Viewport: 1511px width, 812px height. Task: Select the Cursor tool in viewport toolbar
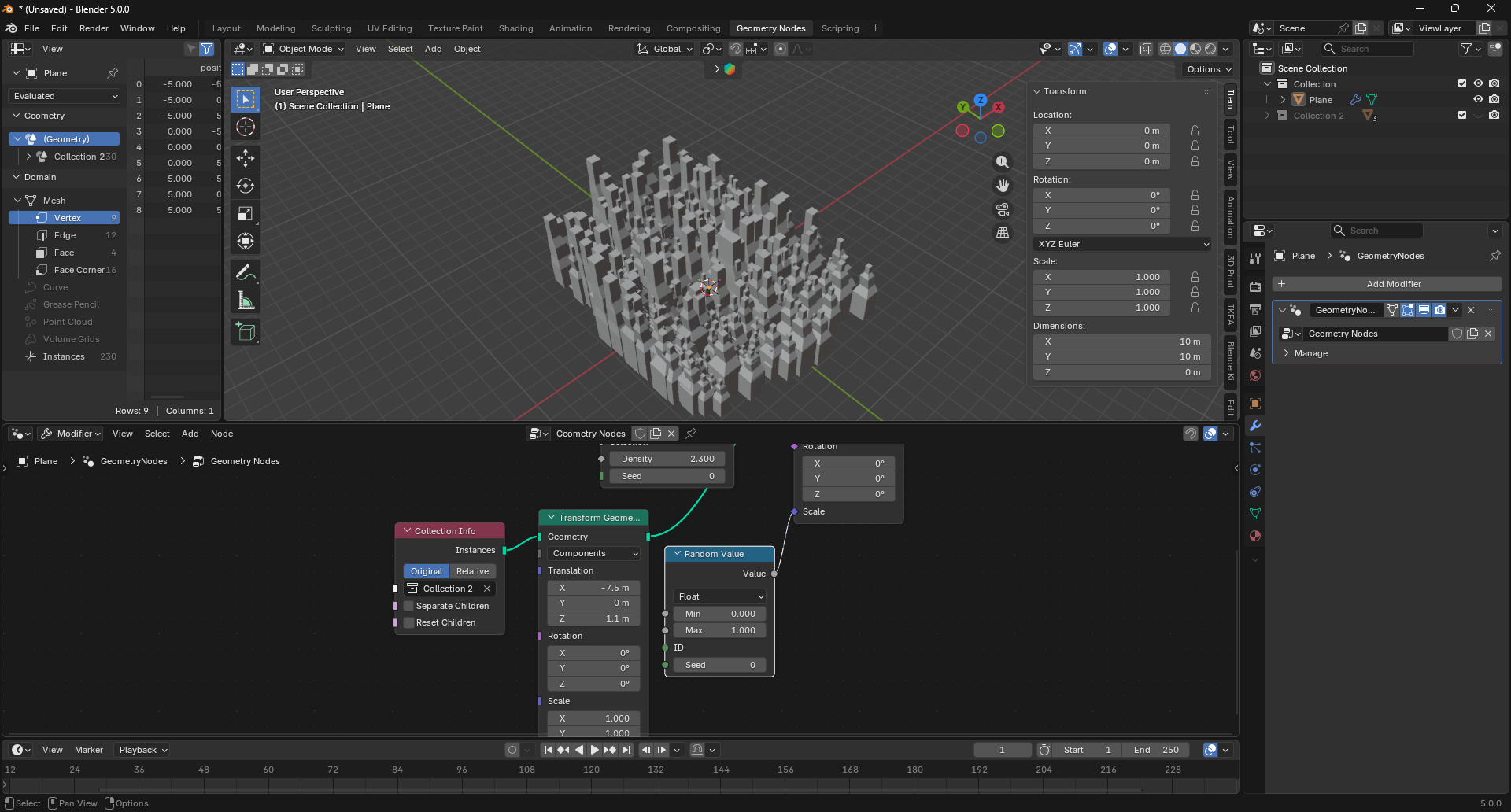246,127
